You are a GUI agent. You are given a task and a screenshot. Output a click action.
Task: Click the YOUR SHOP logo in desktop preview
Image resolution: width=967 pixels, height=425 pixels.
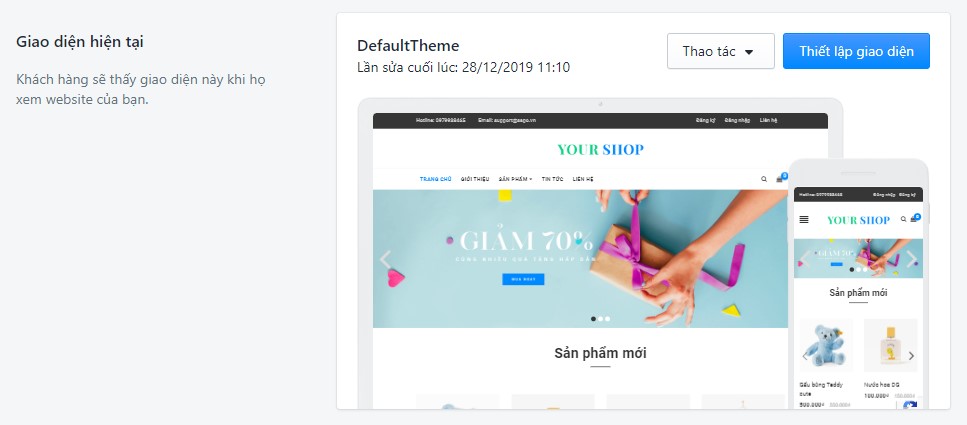click(600, 149)
